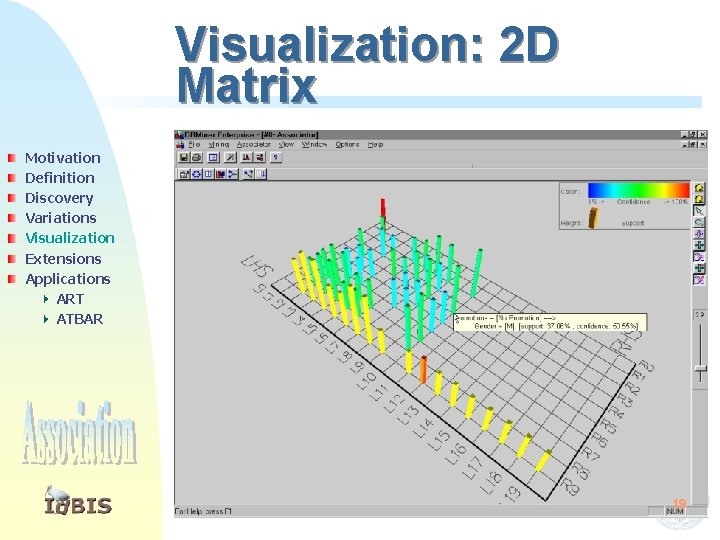The width and height of the screenshot is (720, 540).
Task: Open the File menu
Action: (194, 145)
